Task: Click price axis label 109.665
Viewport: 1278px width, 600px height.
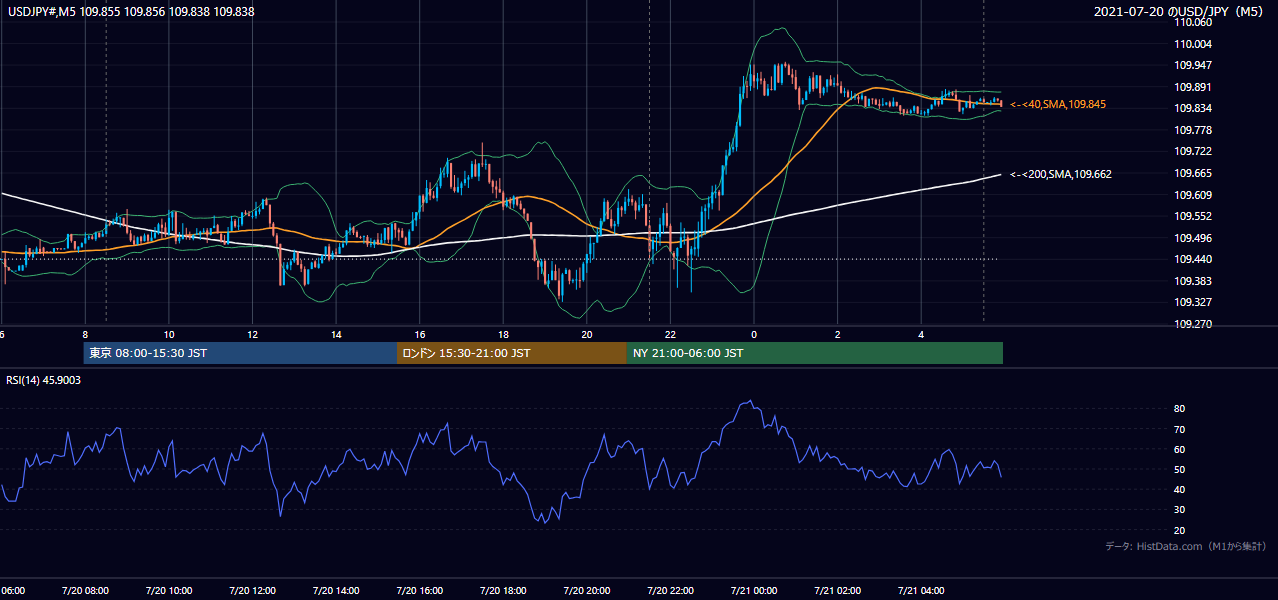Action: 1194,173
